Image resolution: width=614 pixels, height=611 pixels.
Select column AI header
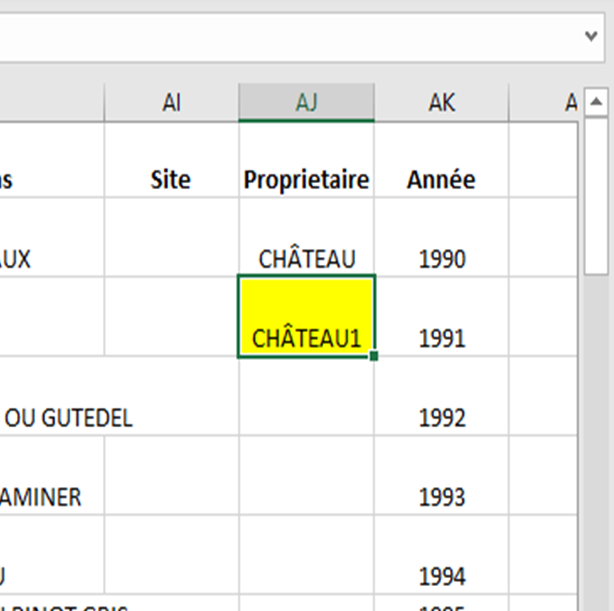click(x=171, y=103)
